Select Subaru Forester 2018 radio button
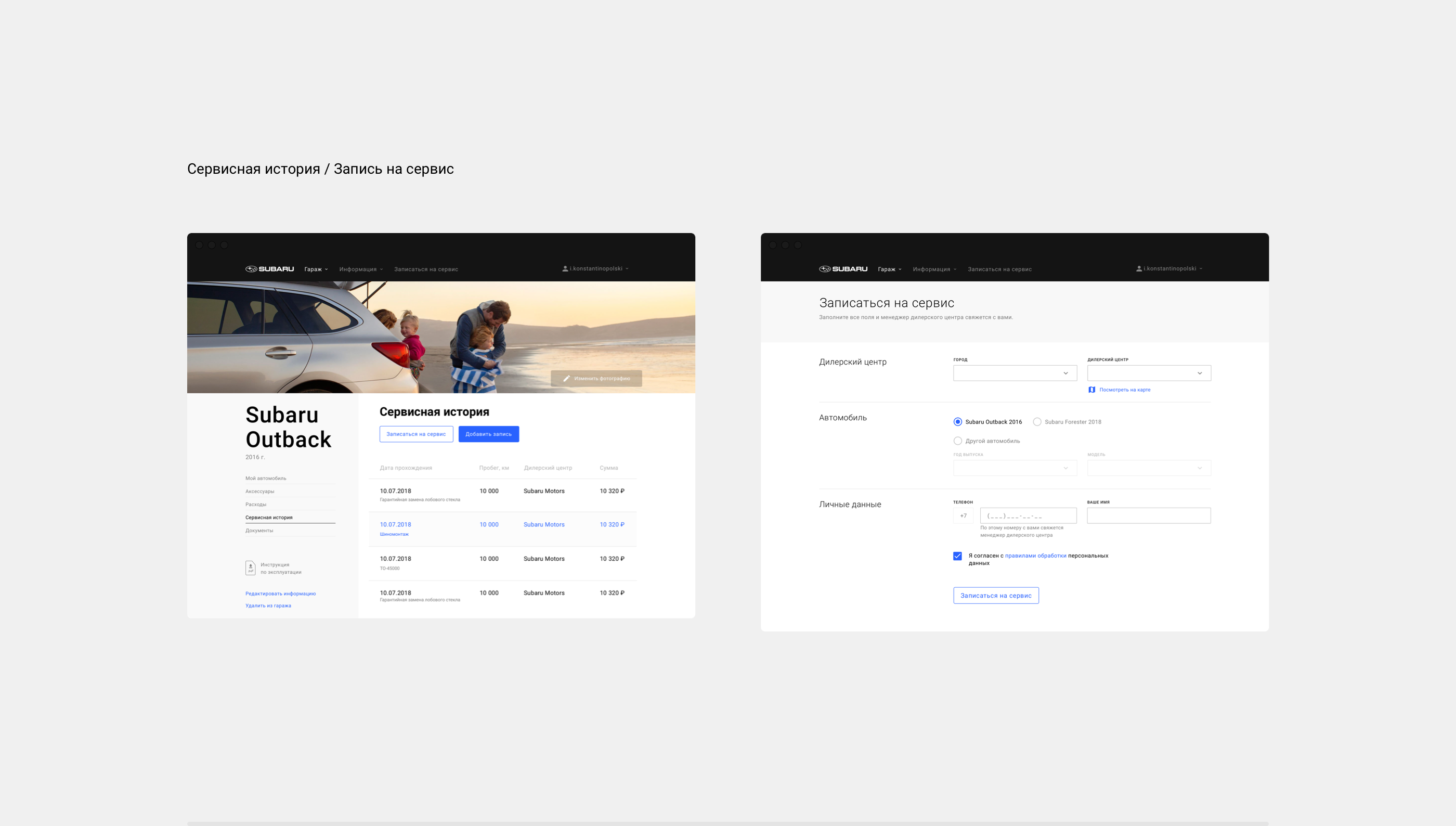1456x826 pixels. click(1037, 421)
